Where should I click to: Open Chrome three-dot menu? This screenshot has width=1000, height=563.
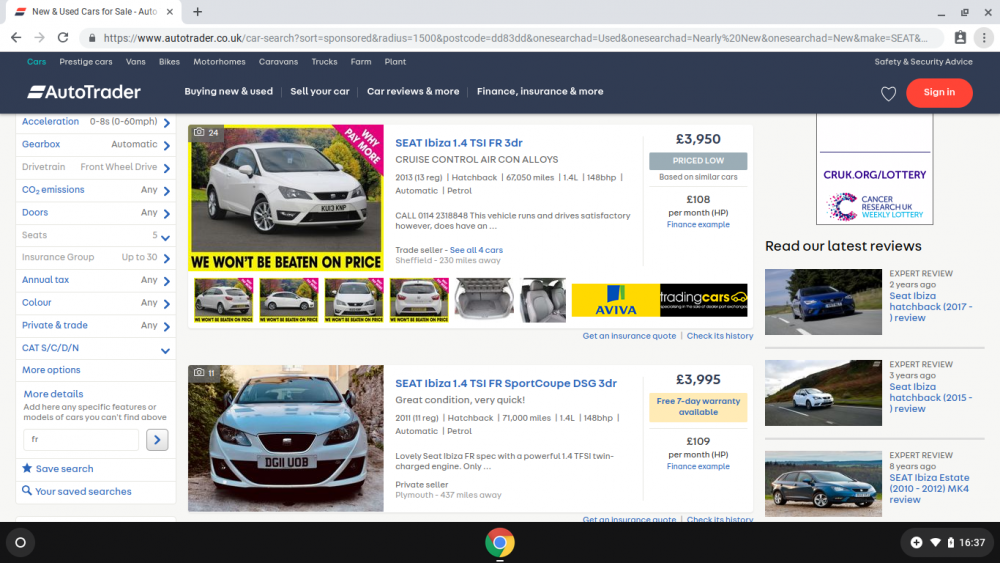(984, 38)
